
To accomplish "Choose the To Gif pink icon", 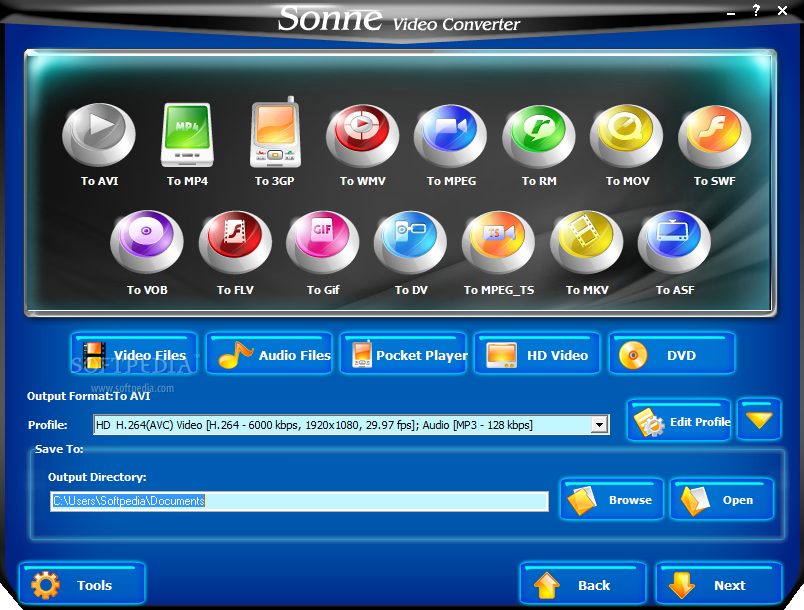I will point(323,242).
